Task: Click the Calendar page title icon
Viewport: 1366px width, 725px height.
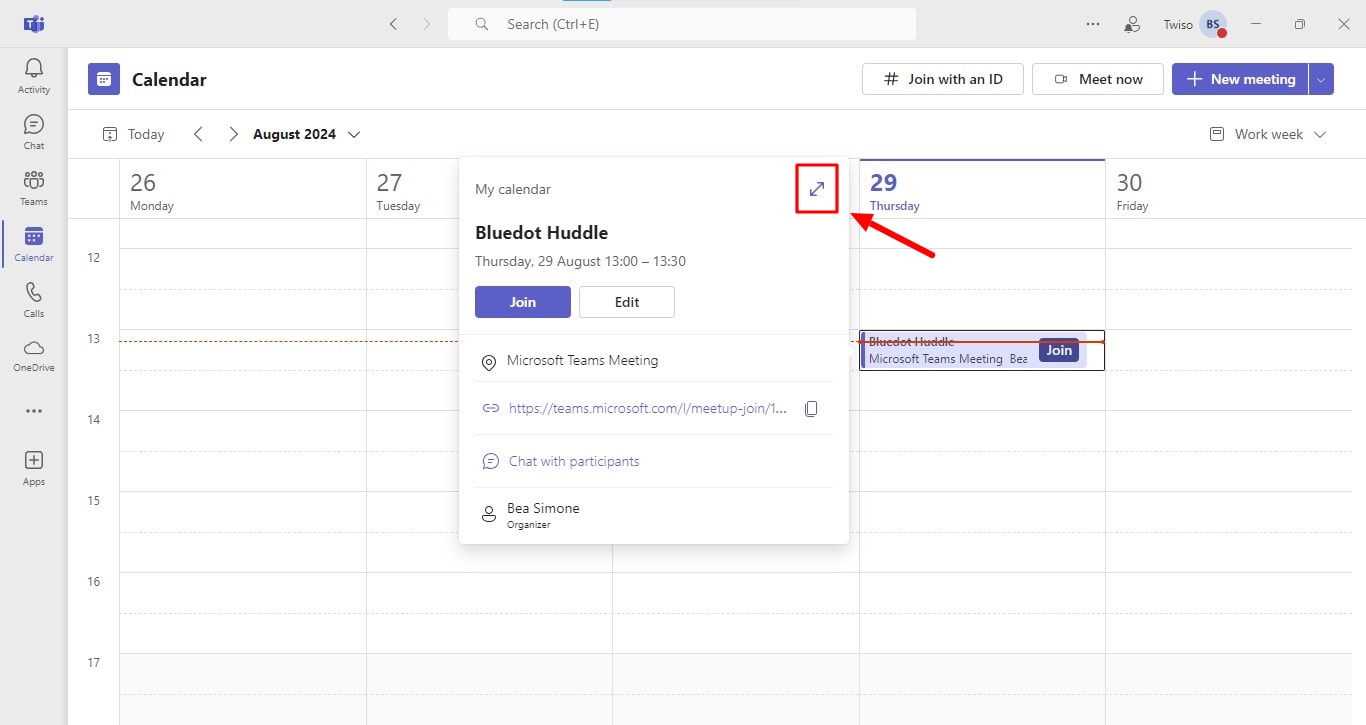Action: pos(104,79)
